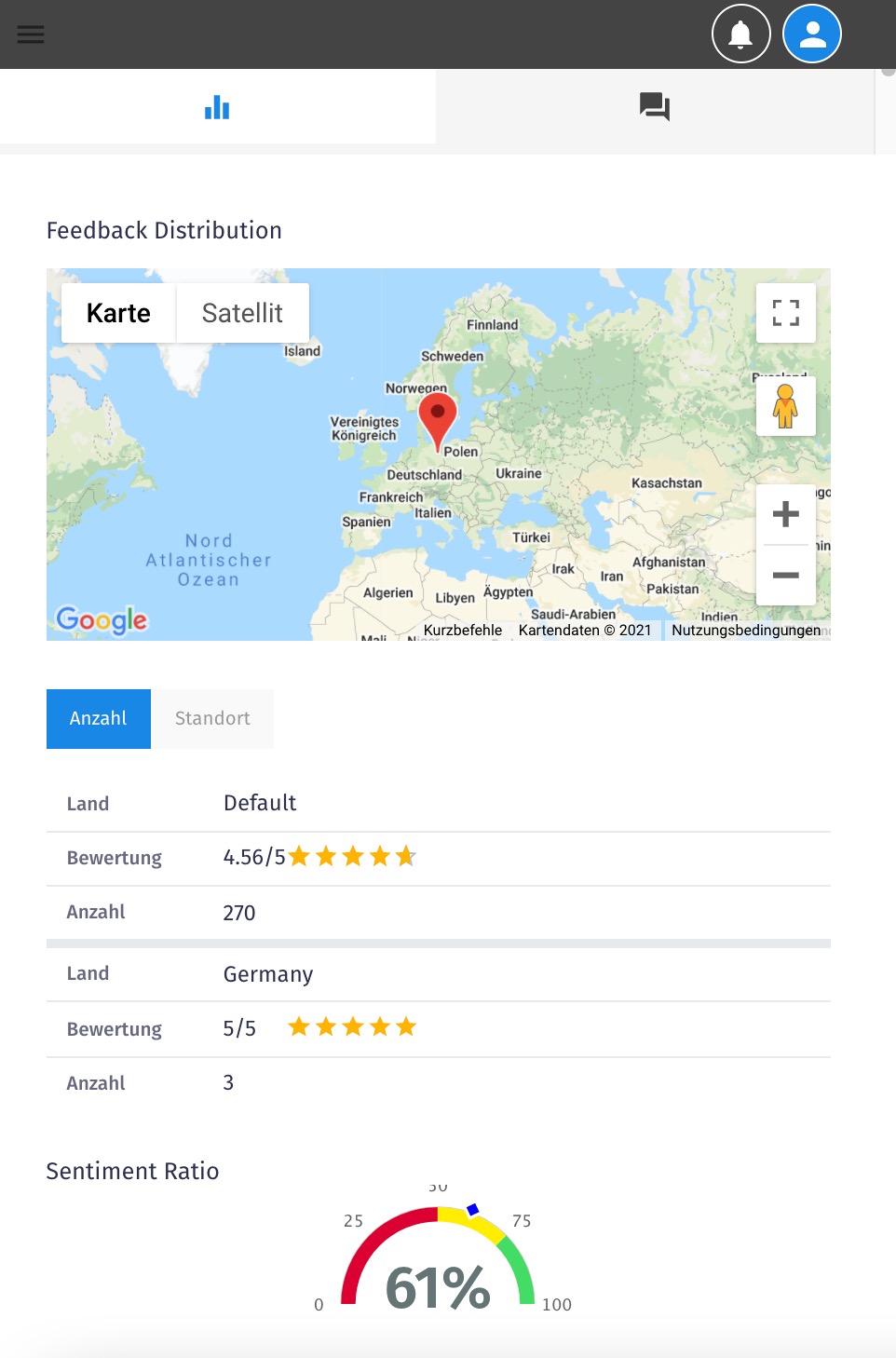This screenshot has height=1358, width=896.
Task: Switch to the bar chart statistics tab
Action: coord(217,108)
